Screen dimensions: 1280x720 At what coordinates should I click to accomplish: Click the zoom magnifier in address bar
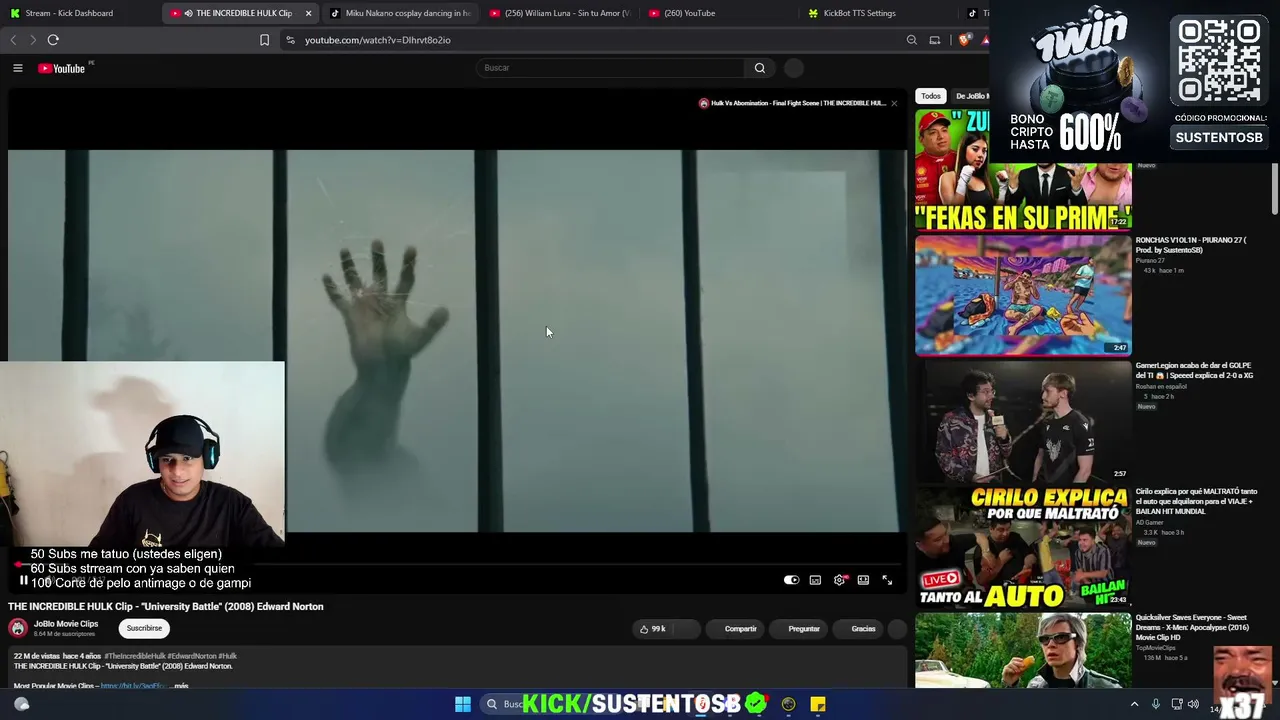pyautogui.click(x=911, y=40)
